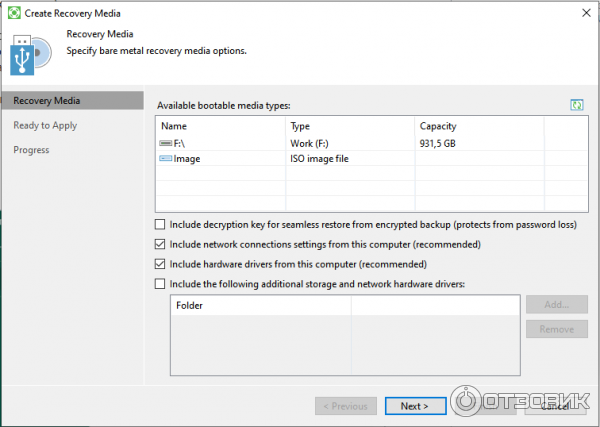The image size is (600, 427).
Task: Open the Progress wizard step
Action: click(x=31, y=150)
